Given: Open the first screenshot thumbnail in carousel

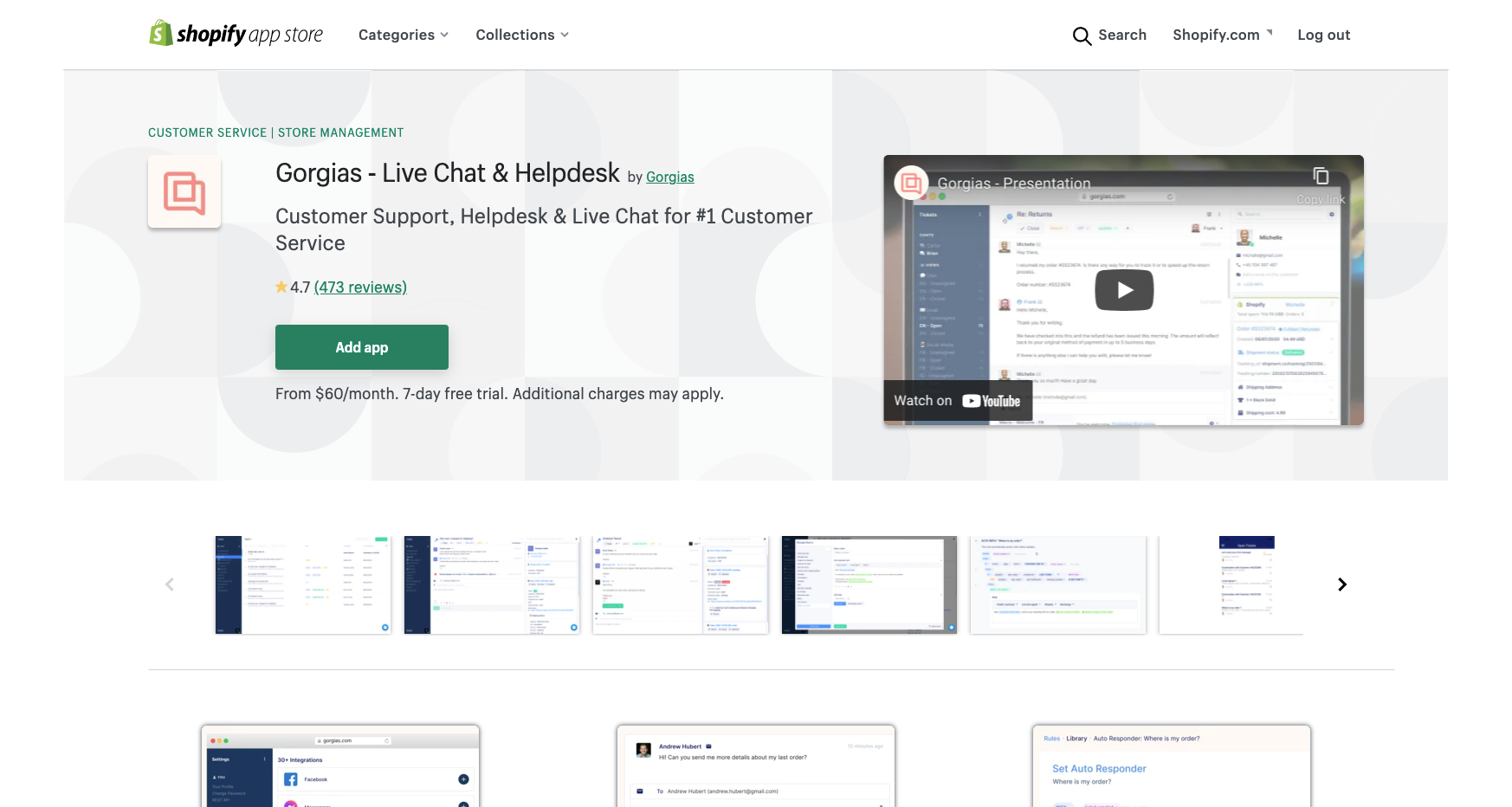Looking at the screenshot, I should click(303, 584).
